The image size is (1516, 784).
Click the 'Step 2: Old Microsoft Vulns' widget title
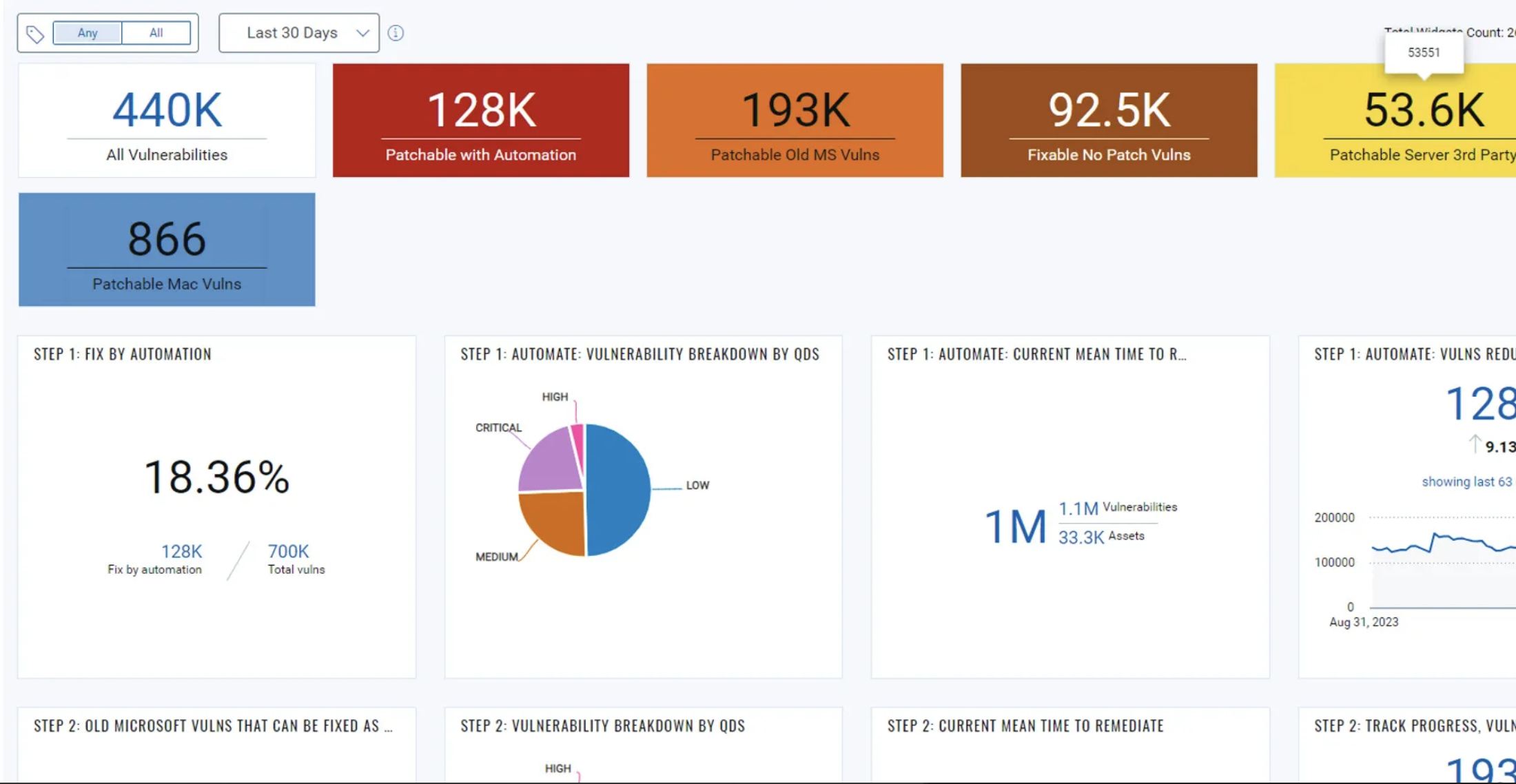coord(214,726)
